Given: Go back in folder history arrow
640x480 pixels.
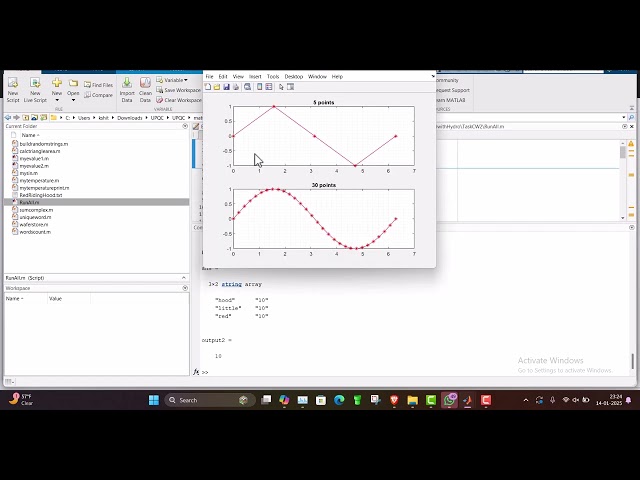Looking at the screenshot, I should point(8,118).
